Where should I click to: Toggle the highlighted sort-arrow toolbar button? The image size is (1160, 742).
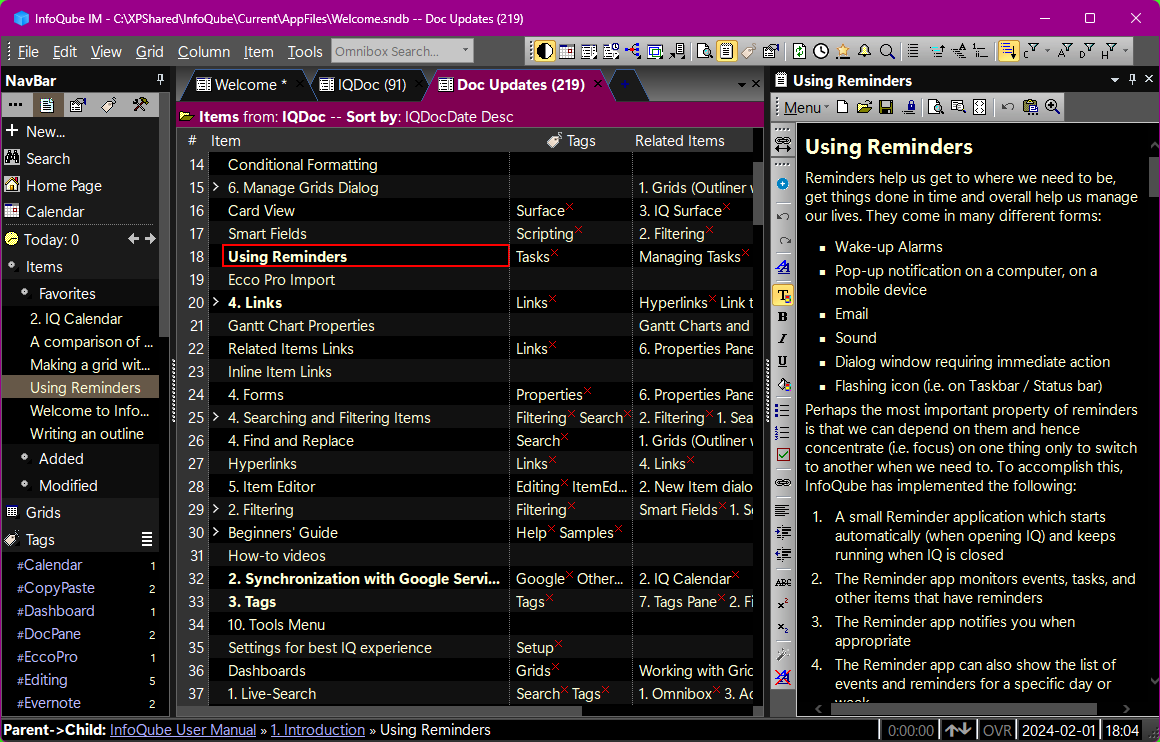click(1008, 51)
